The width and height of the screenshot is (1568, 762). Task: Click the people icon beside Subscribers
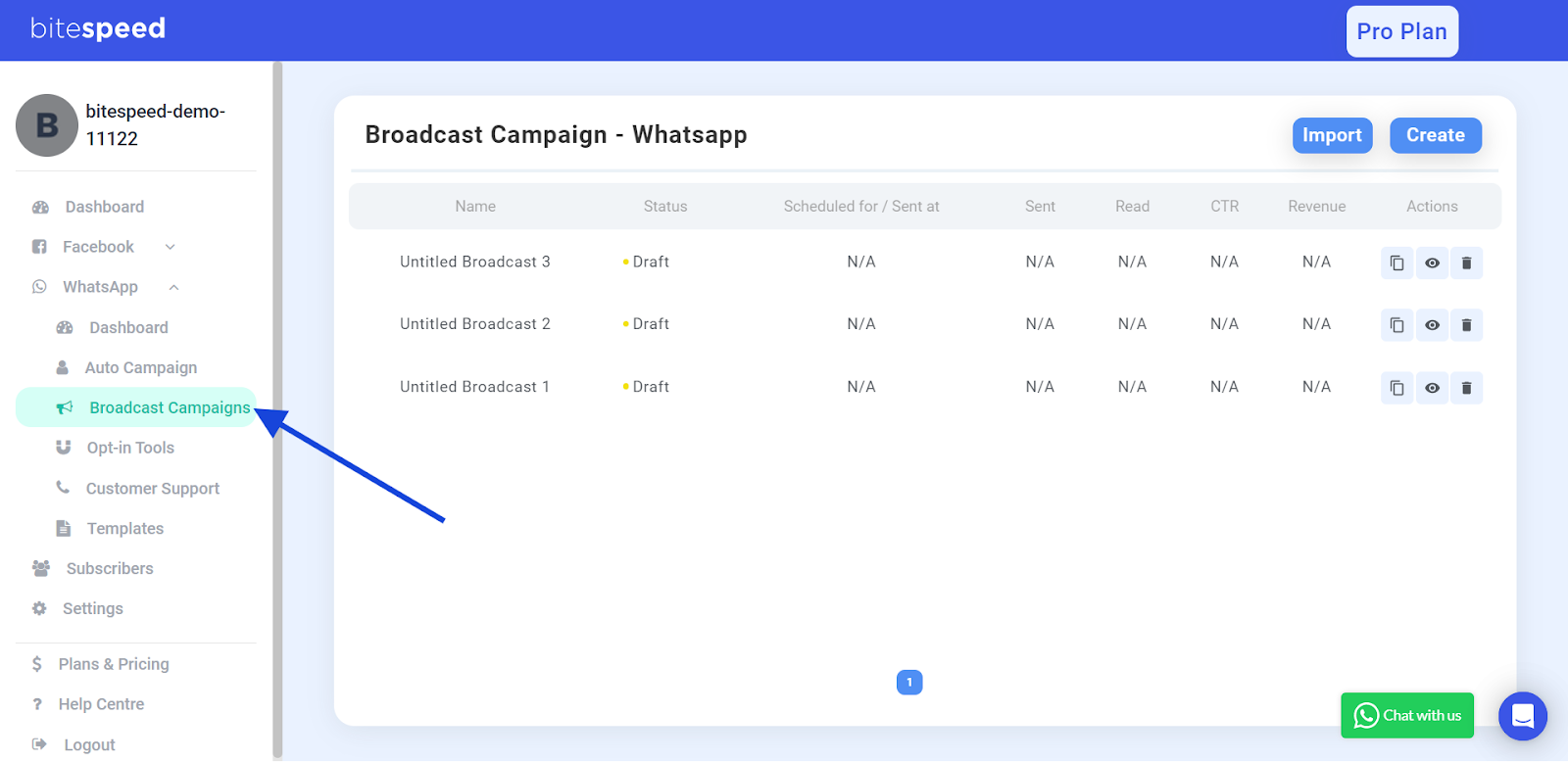pyautogui.click(x=41, y=568)
